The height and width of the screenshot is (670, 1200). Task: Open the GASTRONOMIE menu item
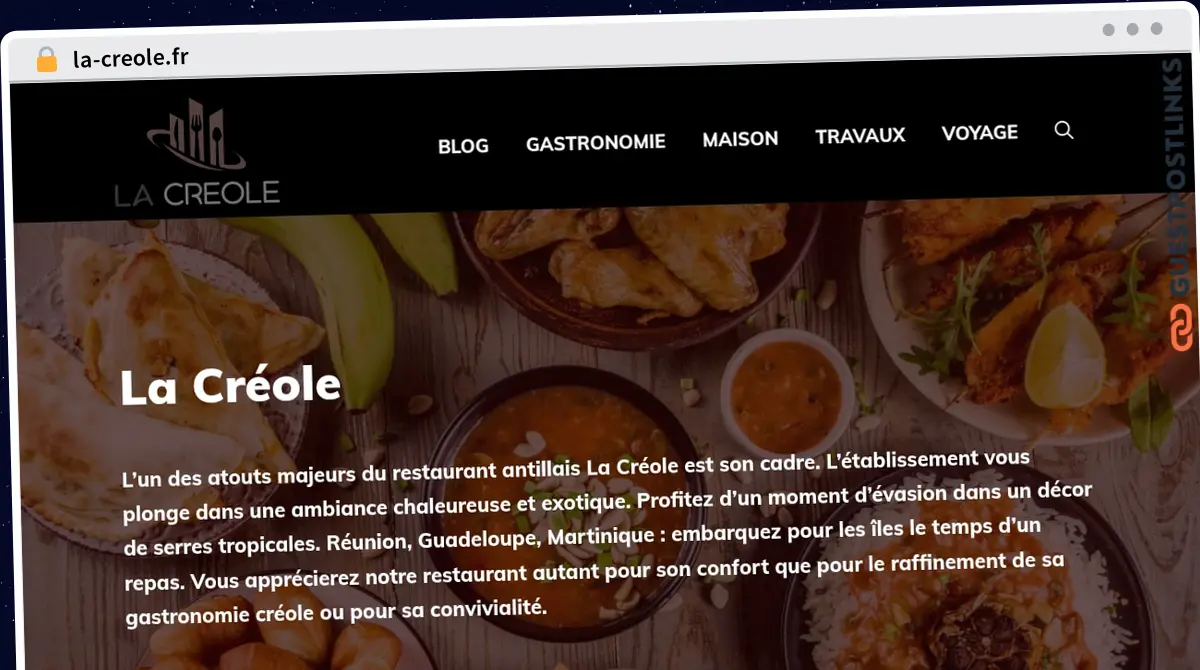(x=595, y=143)
